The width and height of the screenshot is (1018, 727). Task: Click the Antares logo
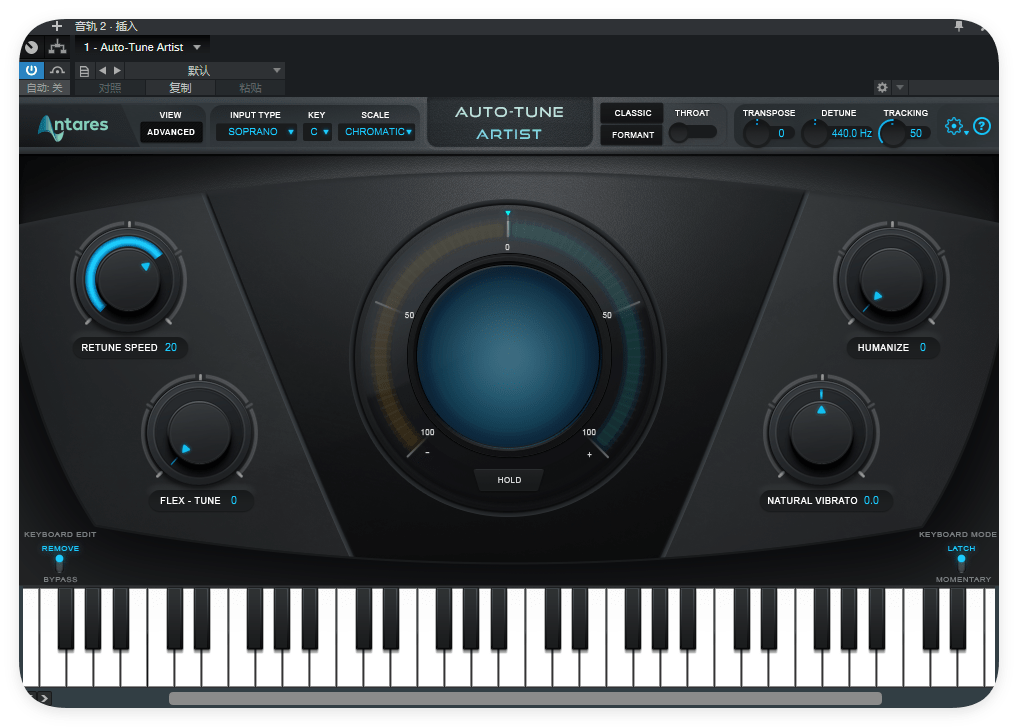coord(73,127)
